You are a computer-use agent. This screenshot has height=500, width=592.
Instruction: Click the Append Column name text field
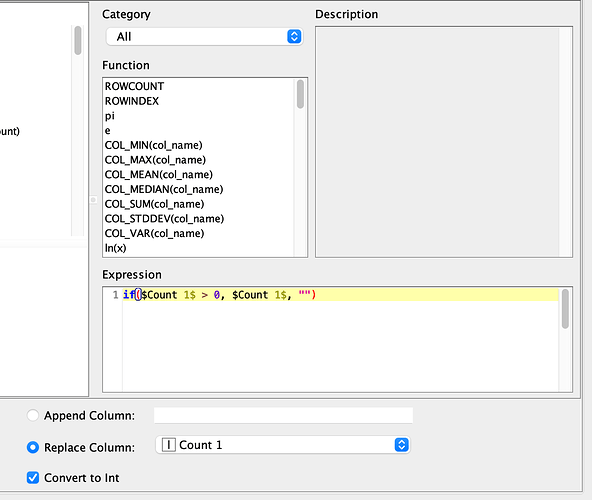tap(283, 415)
